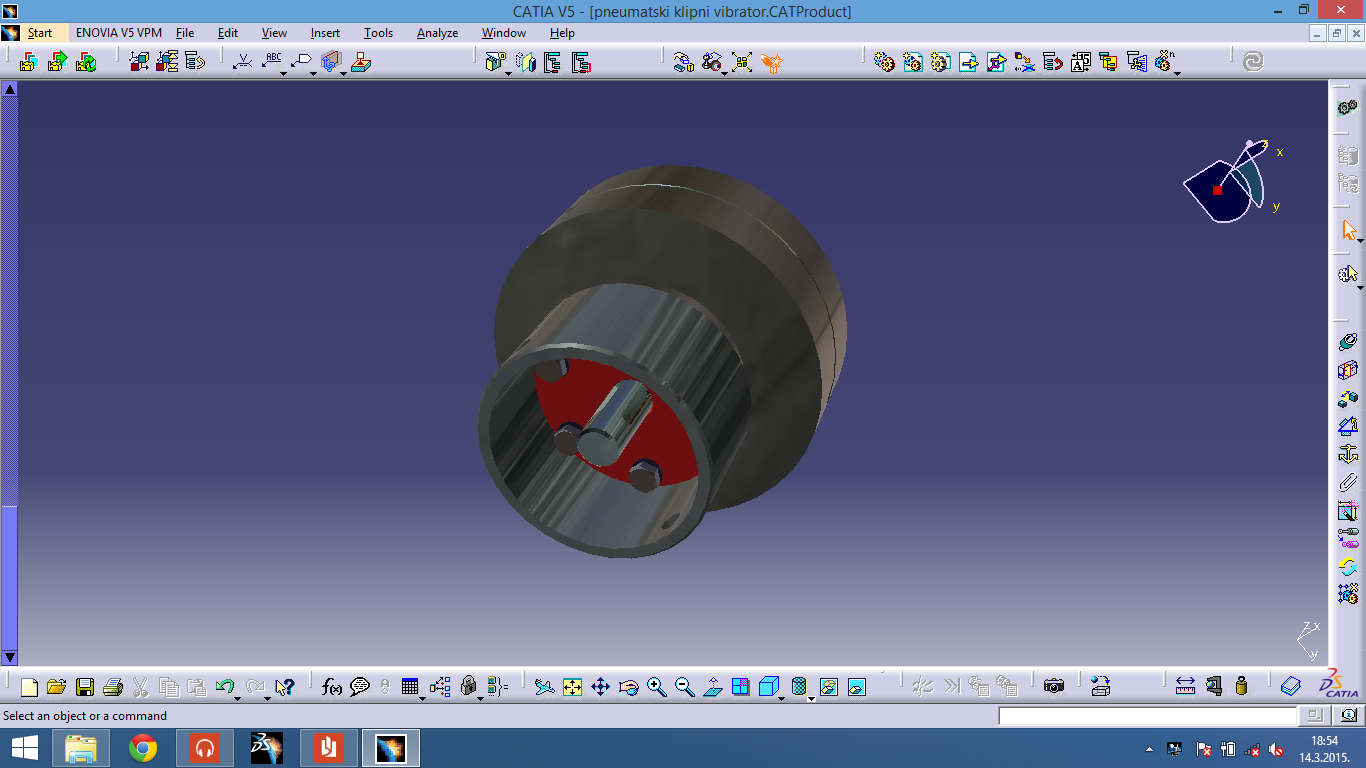Open the shading mode cylinder dropdown
This screenshot has width=1366, height=768.
(811, 698)
